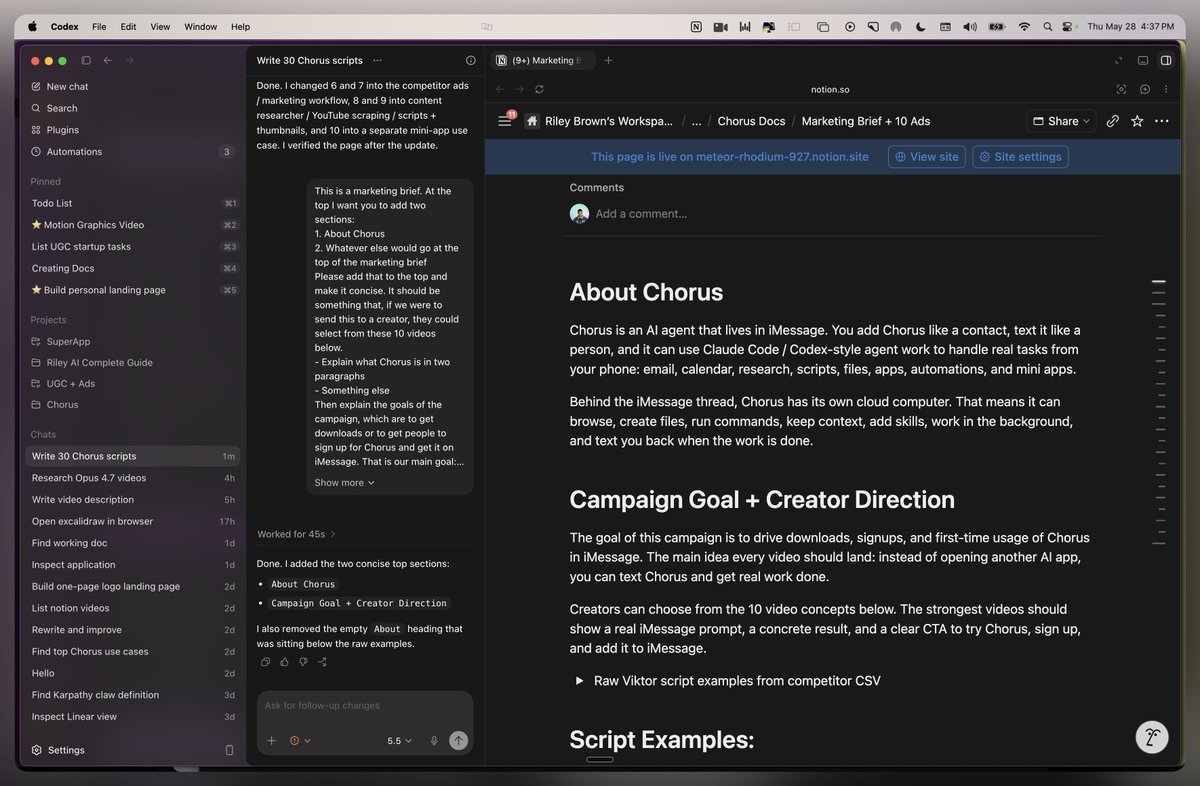The height and width of the screenshot is (786, 1200).
Task: Click the fork conversation arrows icon
Action: (323, 661)
